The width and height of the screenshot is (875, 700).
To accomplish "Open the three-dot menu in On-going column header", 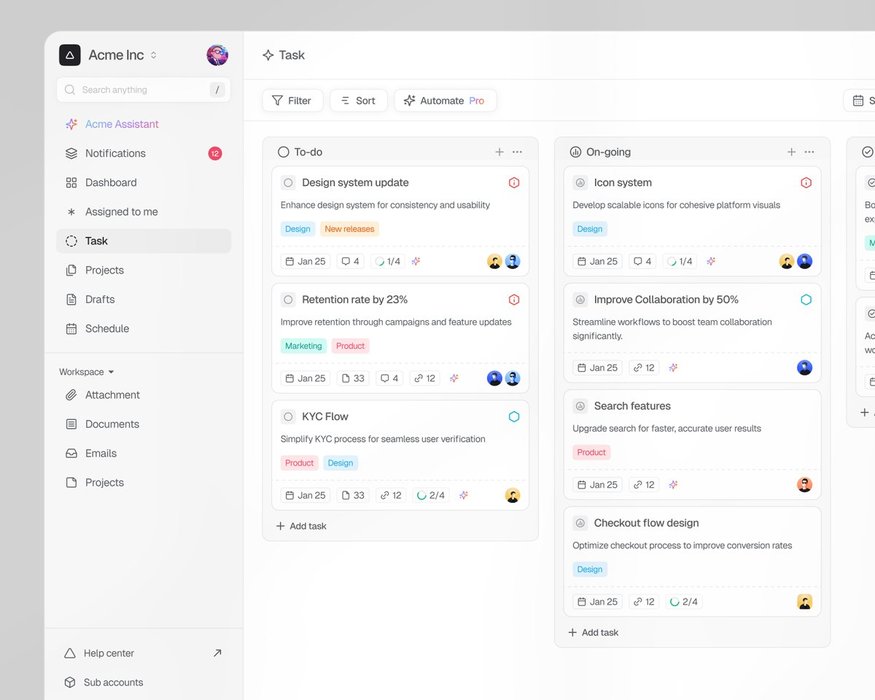I will [x=809, y=152].
